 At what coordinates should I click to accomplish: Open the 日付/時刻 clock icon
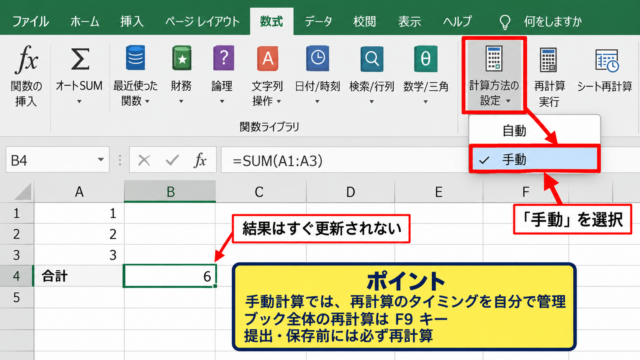click(x=318, y=58)
